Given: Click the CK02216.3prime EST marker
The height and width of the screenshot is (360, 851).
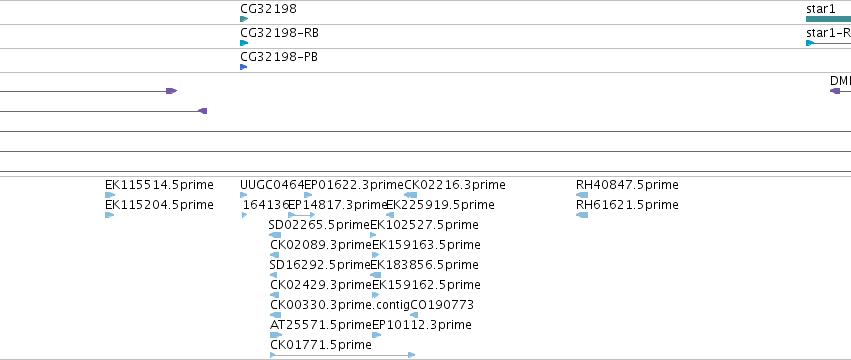Looking at the screenshot, I should [410, 195].
